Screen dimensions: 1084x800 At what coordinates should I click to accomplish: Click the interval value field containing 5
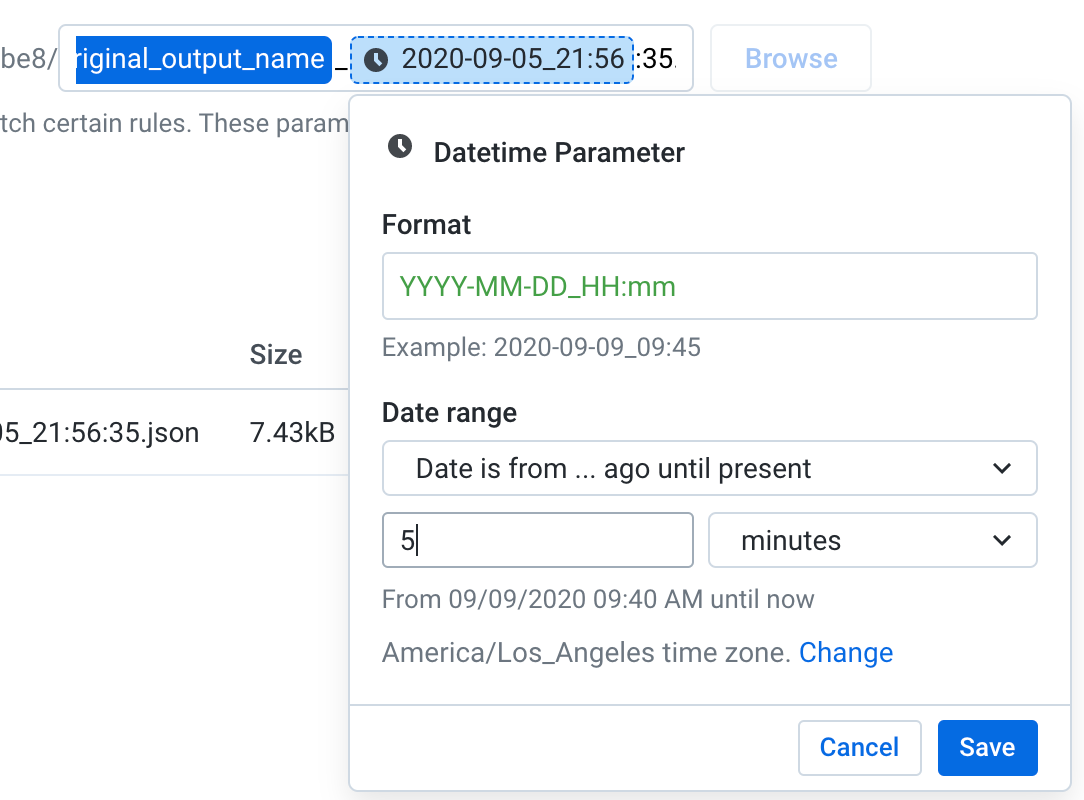tap(537, 540)
